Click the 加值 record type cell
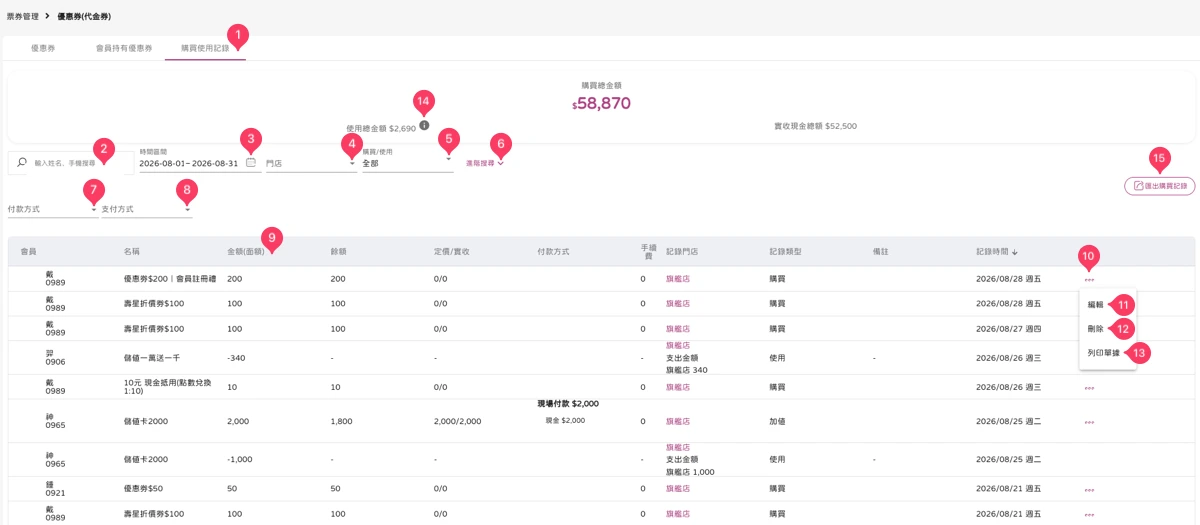 click(x=778, y=422)
